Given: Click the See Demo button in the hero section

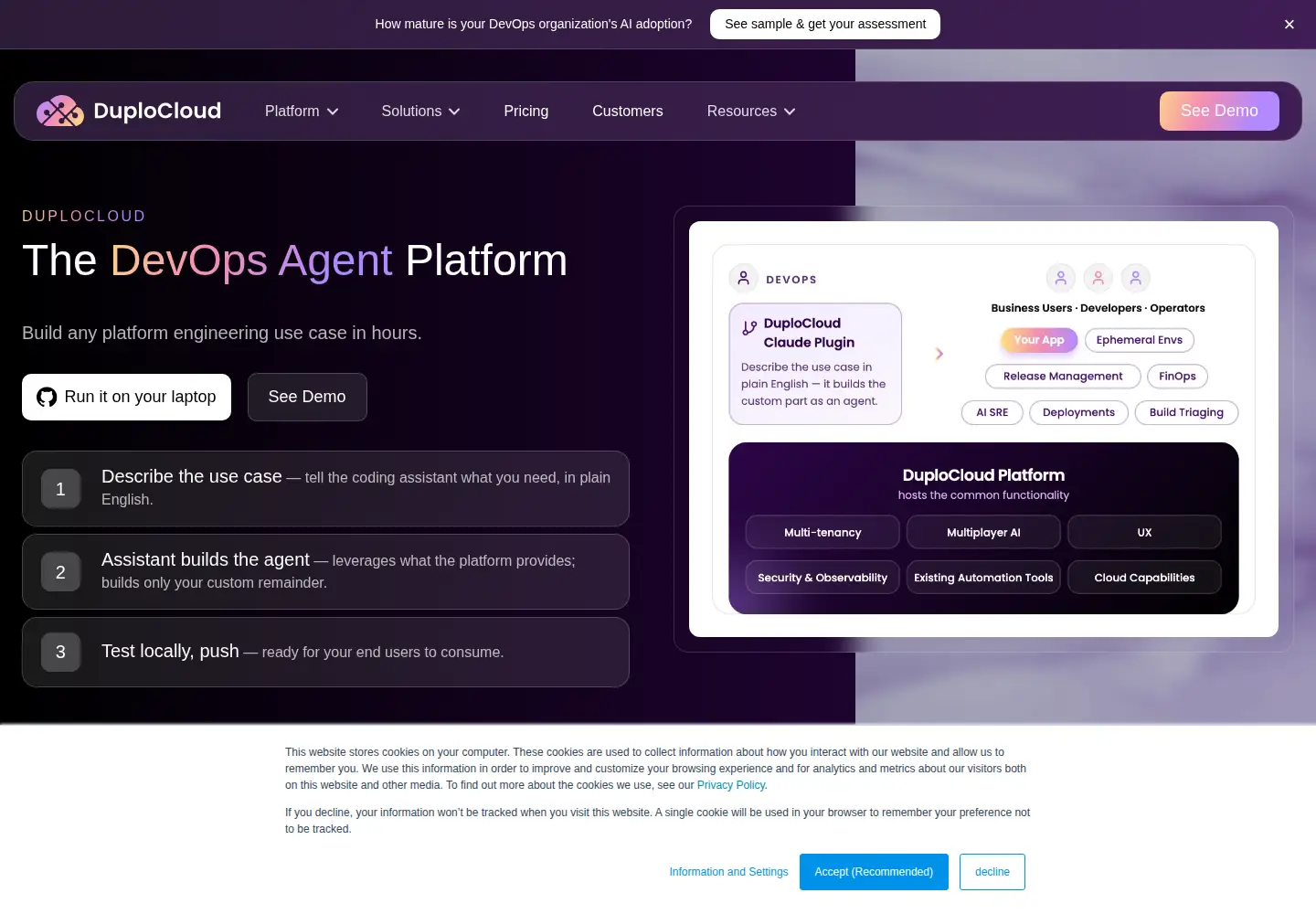Looking at the screenshot, I should point(307,397).
